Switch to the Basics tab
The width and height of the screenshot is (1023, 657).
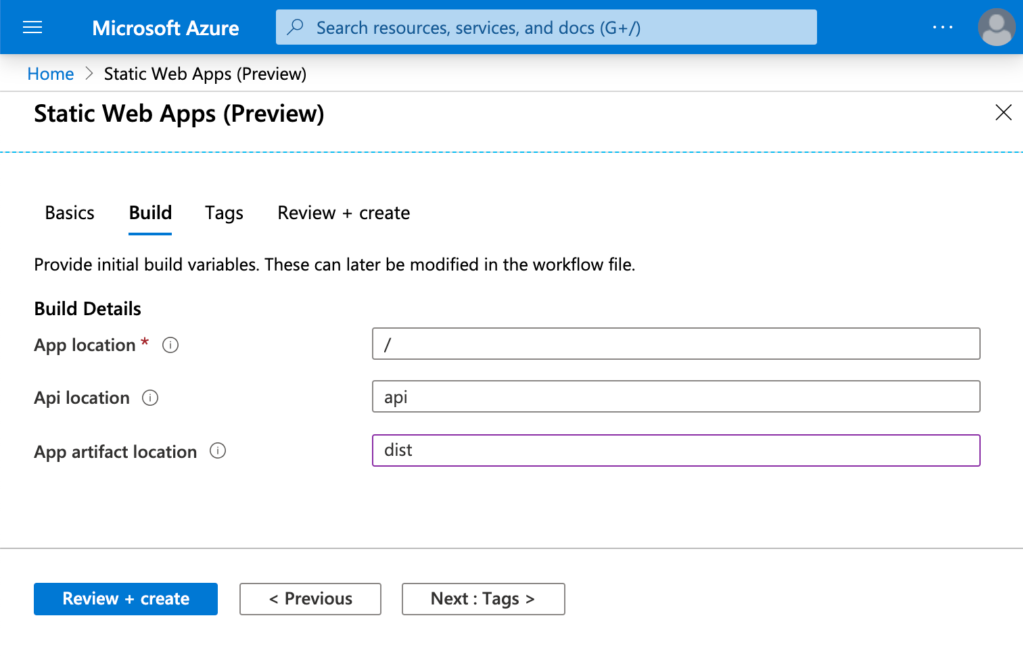(x=70, y=213)
